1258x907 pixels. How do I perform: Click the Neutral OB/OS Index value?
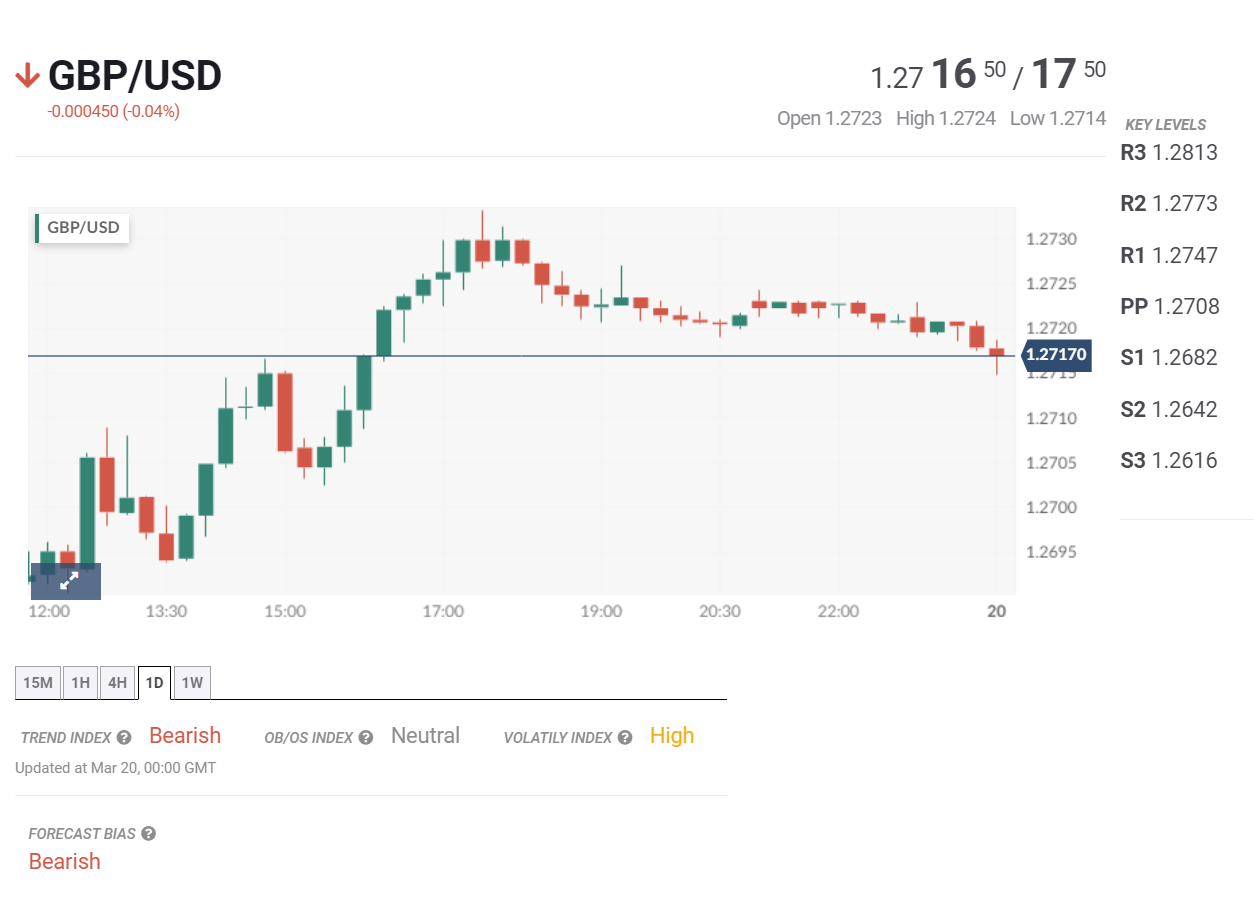coord(425,736)
